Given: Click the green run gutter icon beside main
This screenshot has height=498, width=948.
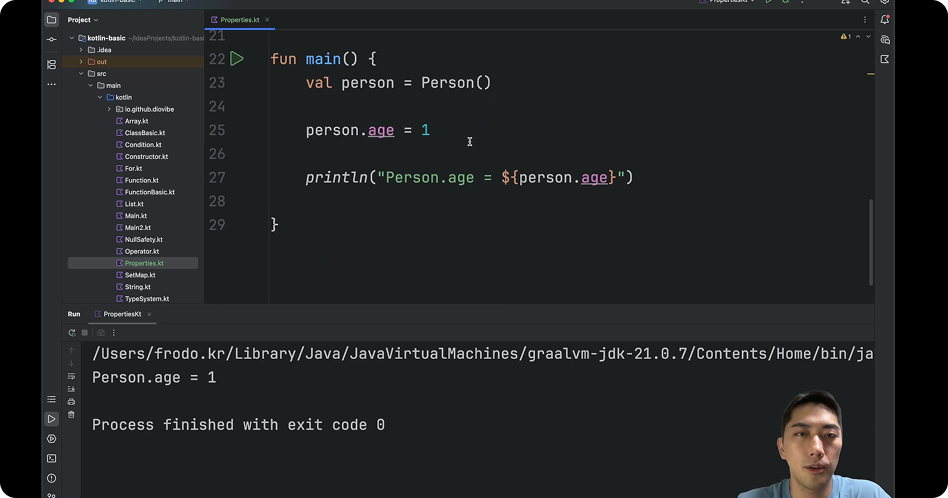Looking at the screenshot, I should [237, 59].
